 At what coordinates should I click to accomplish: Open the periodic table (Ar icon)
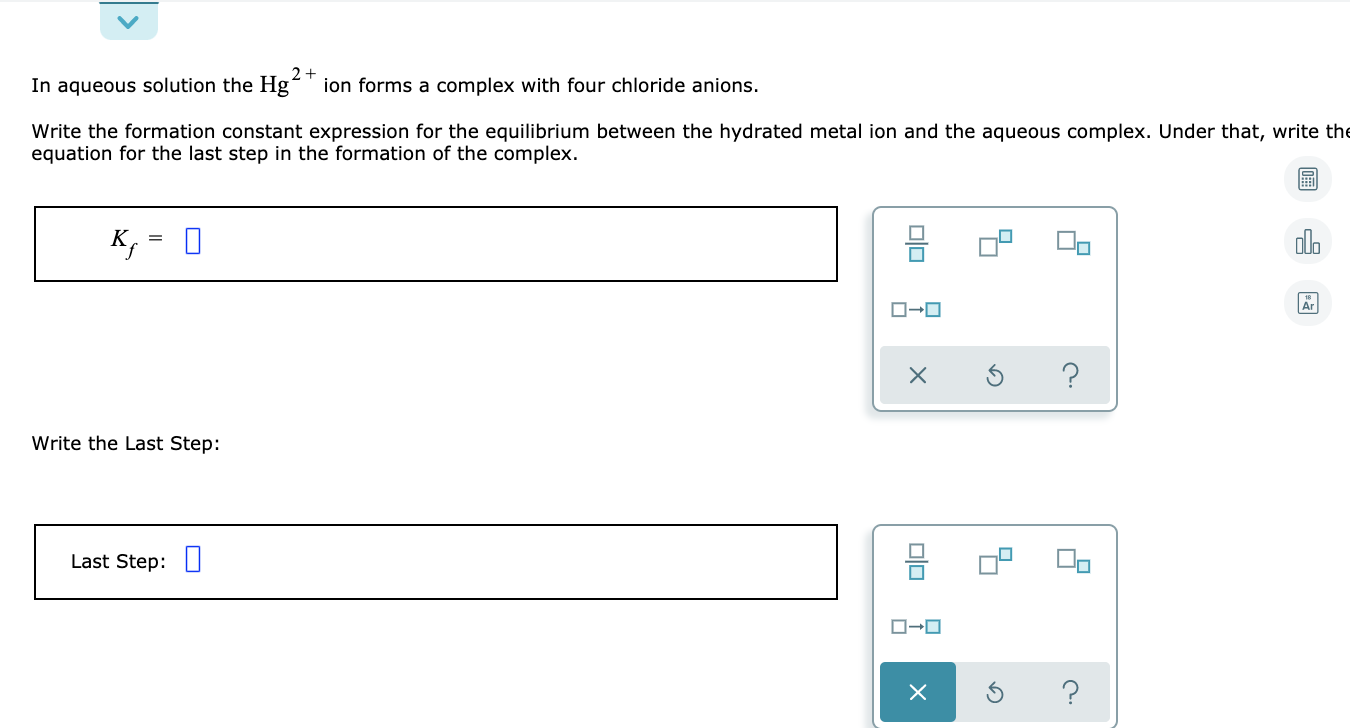coord(1307,303)
